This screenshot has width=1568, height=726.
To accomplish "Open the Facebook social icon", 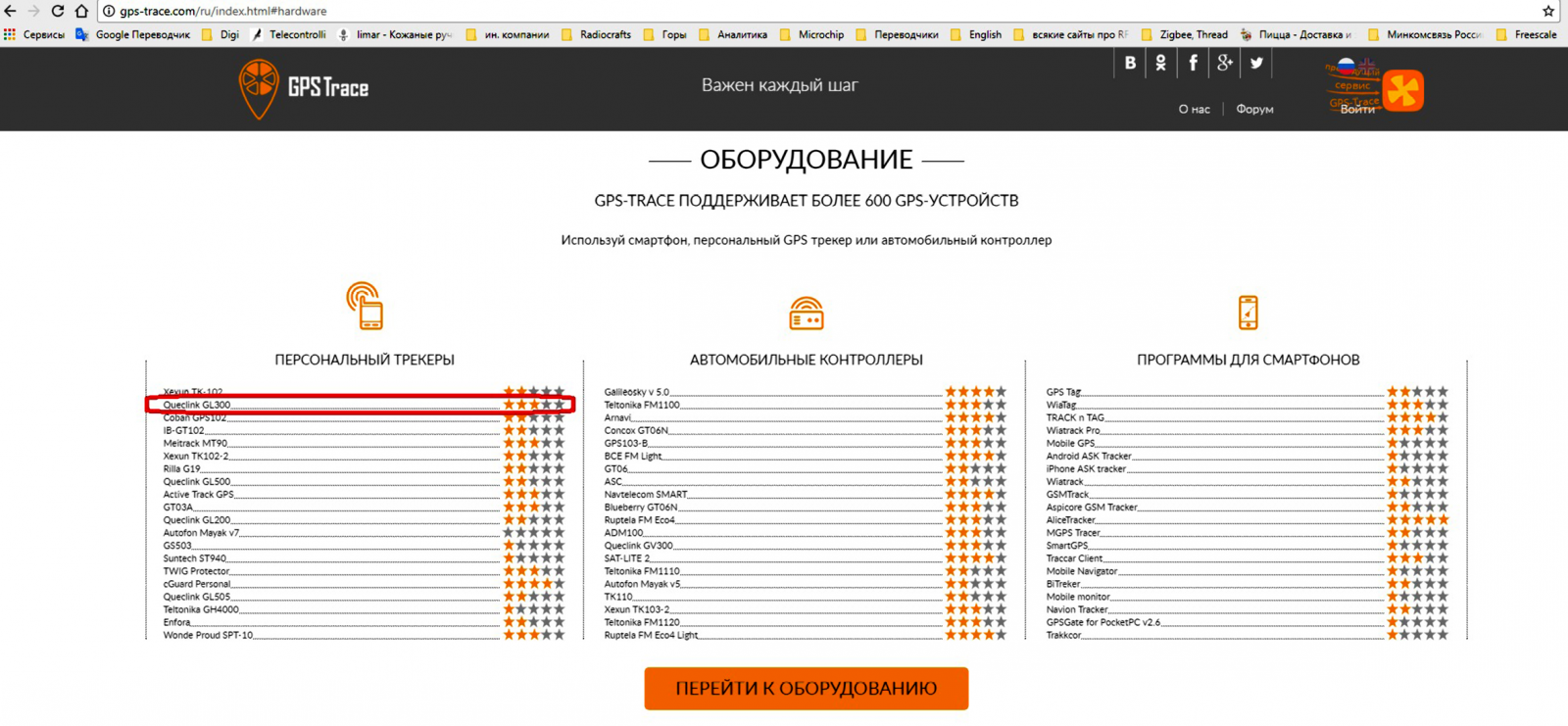I will tap(1193, 63).
